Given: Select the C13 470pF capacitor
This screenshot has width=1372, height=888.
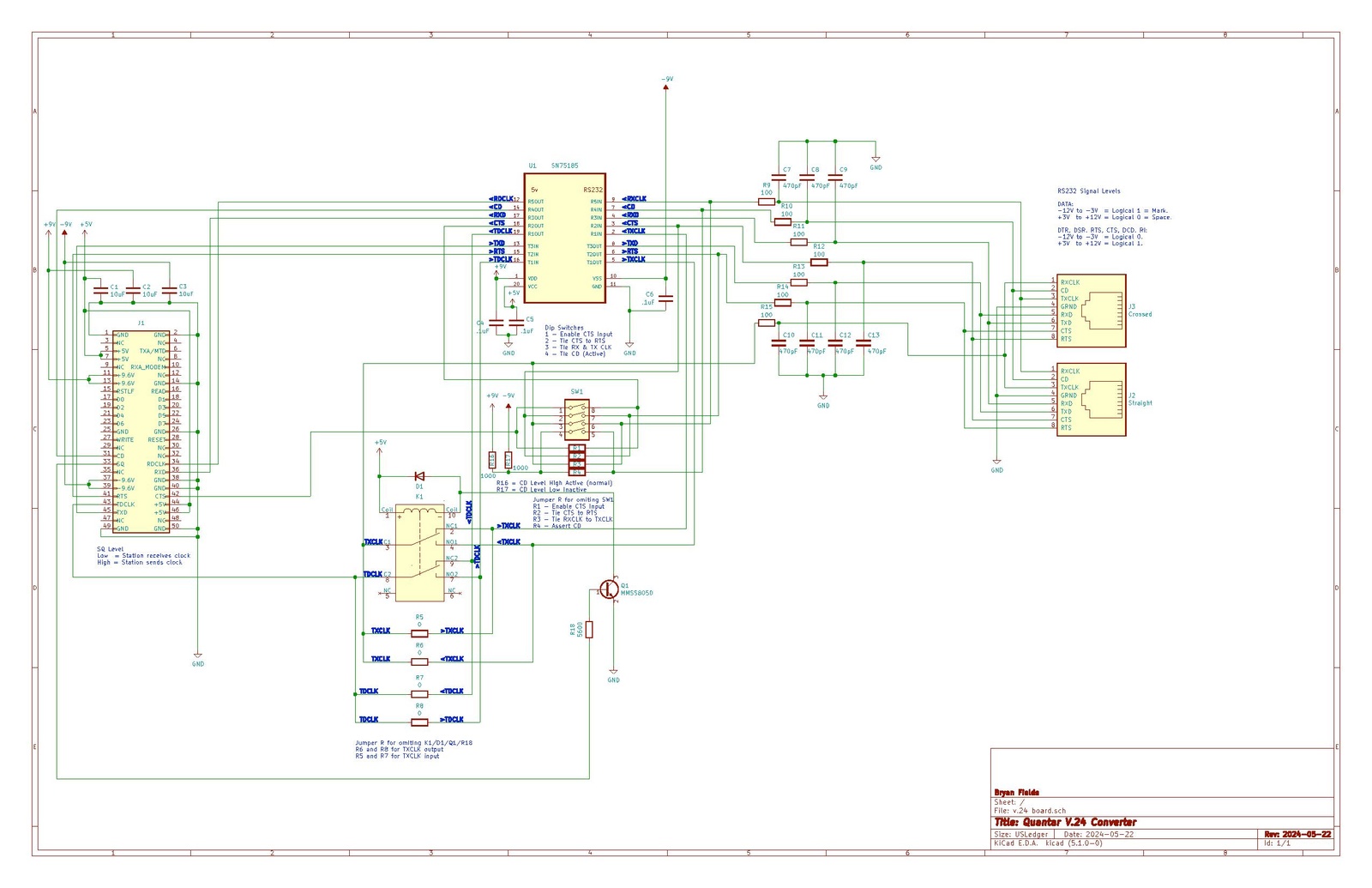Looking at the screenshot, I should pyautogui.click(x=864, y=342).
